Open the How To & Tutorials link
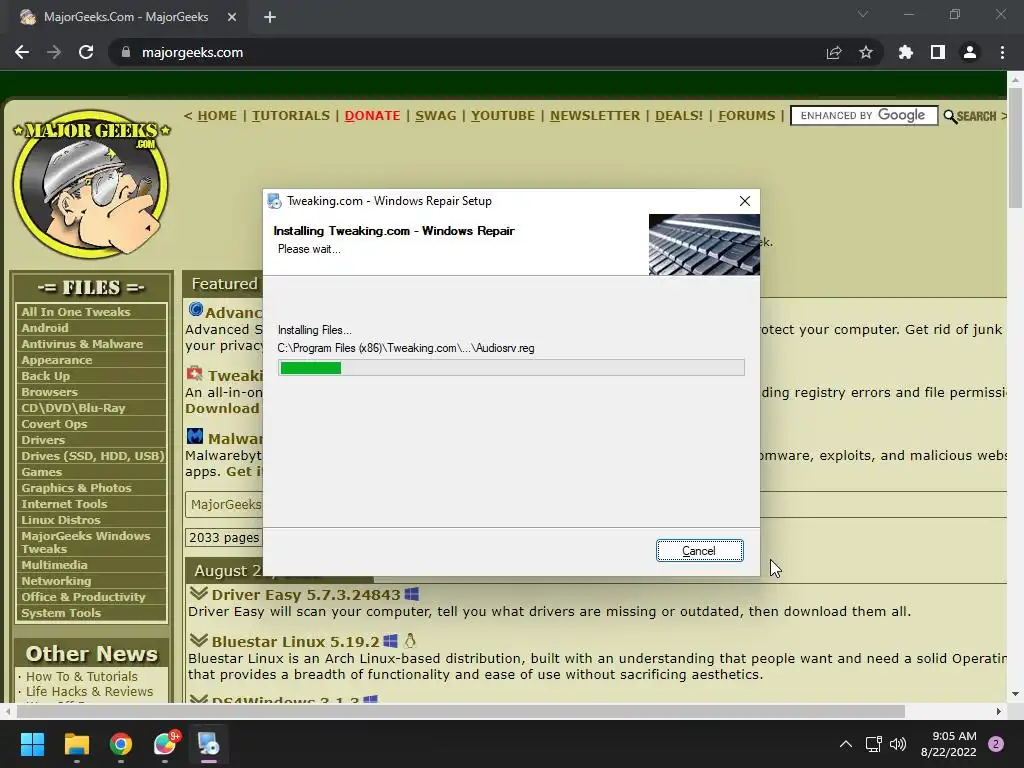This screenshot has width=1024, height=768. [82, 677]
